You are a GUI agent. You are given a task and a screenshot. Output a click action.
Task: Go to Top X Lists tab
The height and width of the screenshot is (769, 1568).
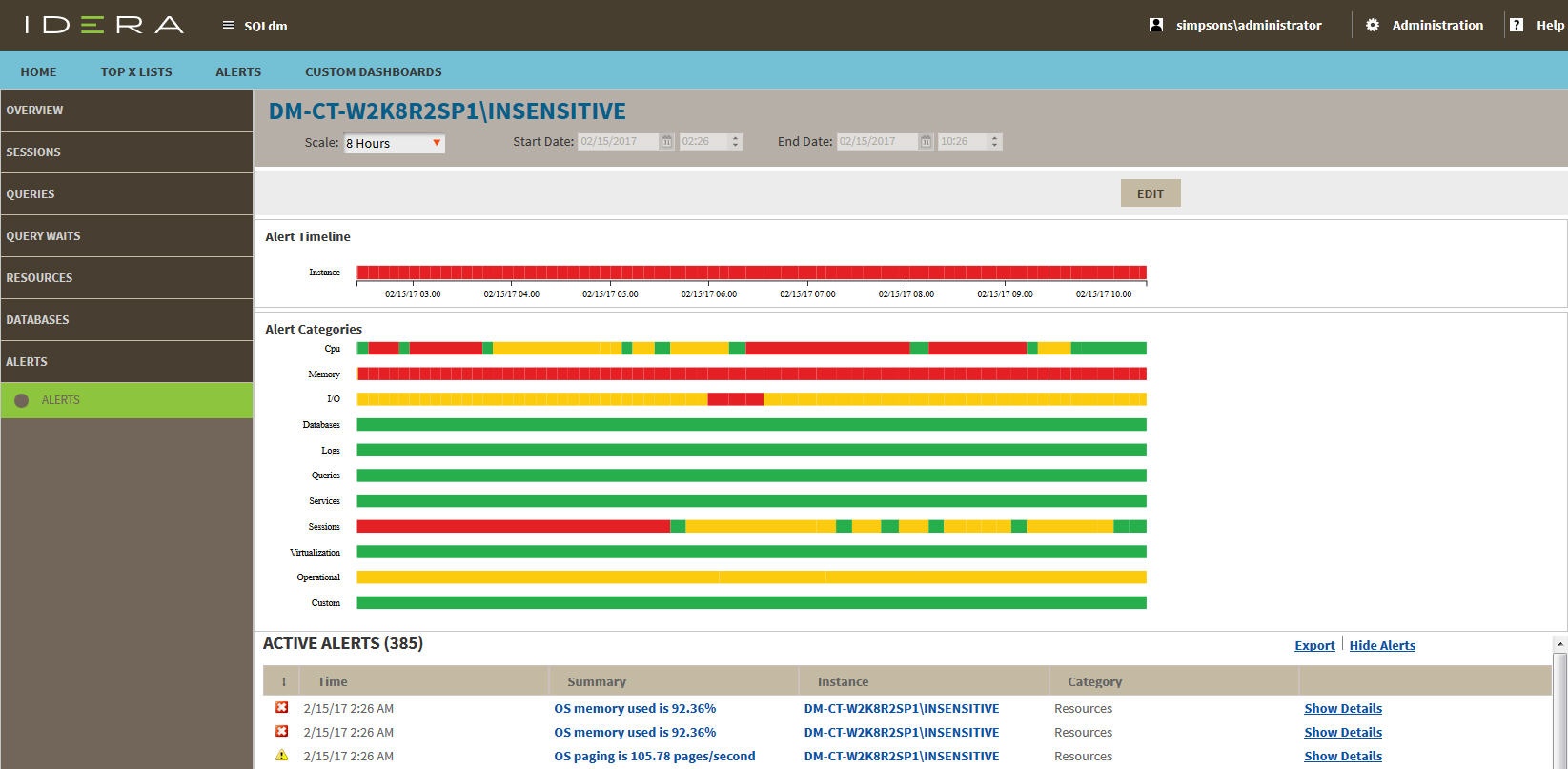point(136,71)
